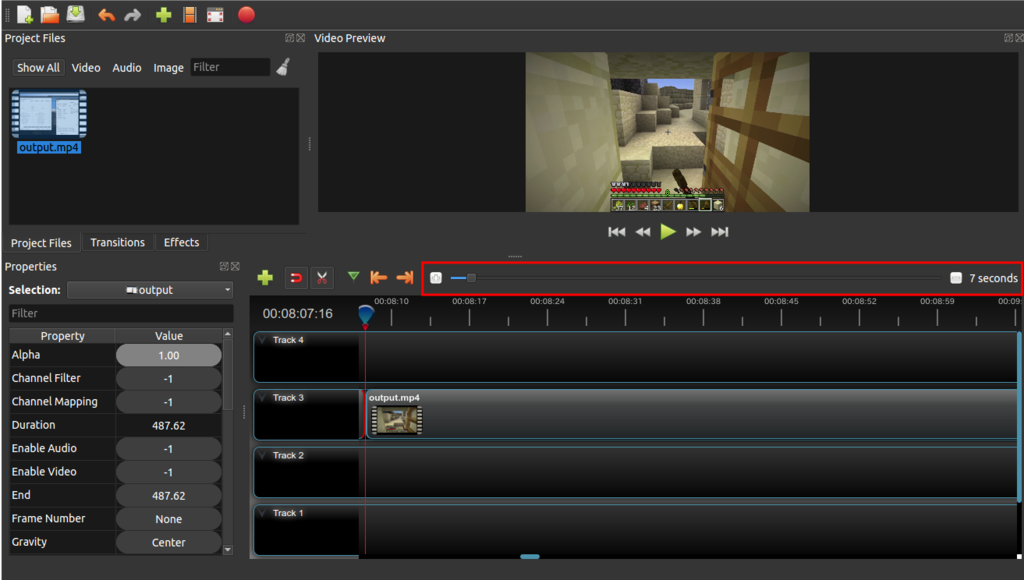Viewport: 1024px width, 580px height.
Task: Click the Duration value 487.62
Action: 168,426
